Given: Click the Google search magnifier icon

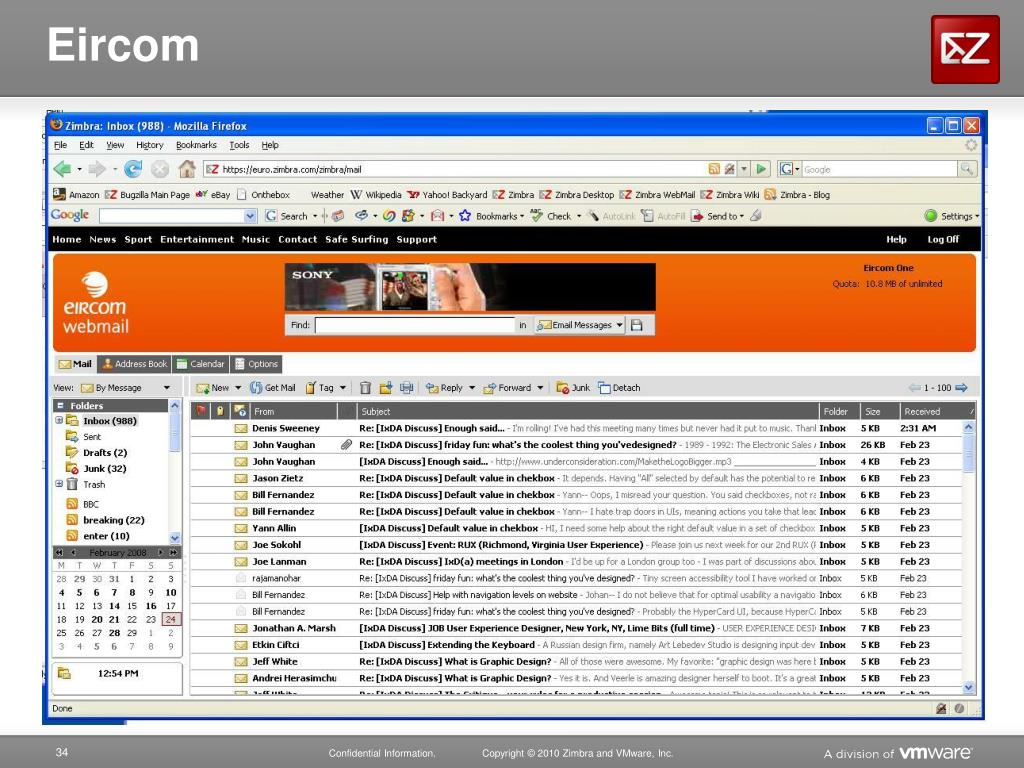Looking at the screenshot, I should coord(967,169).
